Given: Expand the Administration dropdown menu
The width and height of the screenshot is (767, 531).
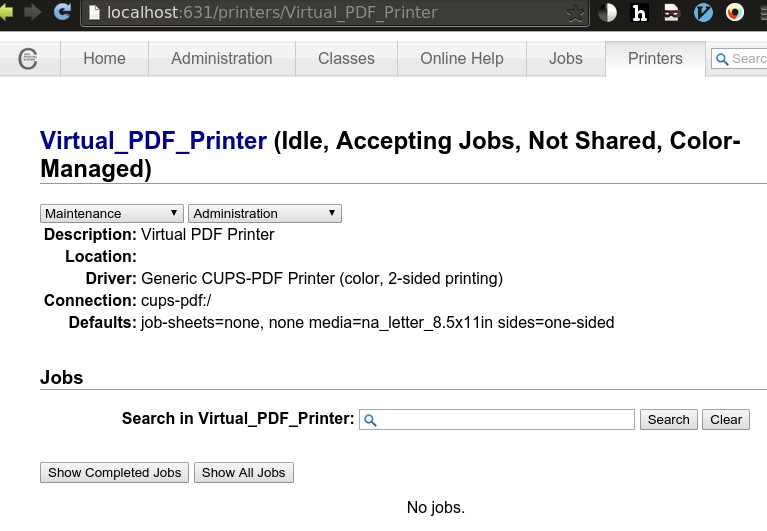Looking at the screenshot, I should point(264,213).
